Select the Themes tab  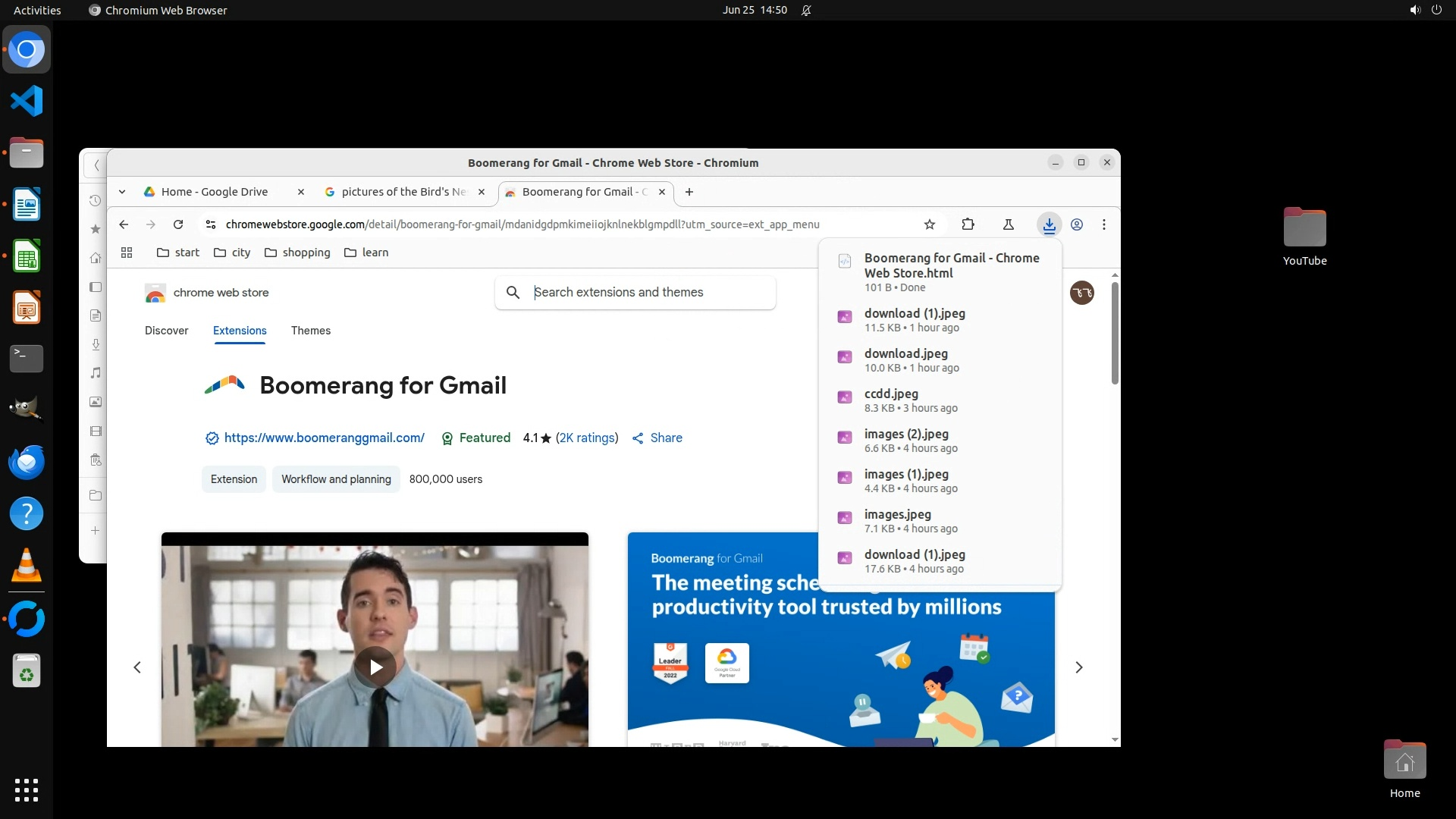[x=311, y=331]
